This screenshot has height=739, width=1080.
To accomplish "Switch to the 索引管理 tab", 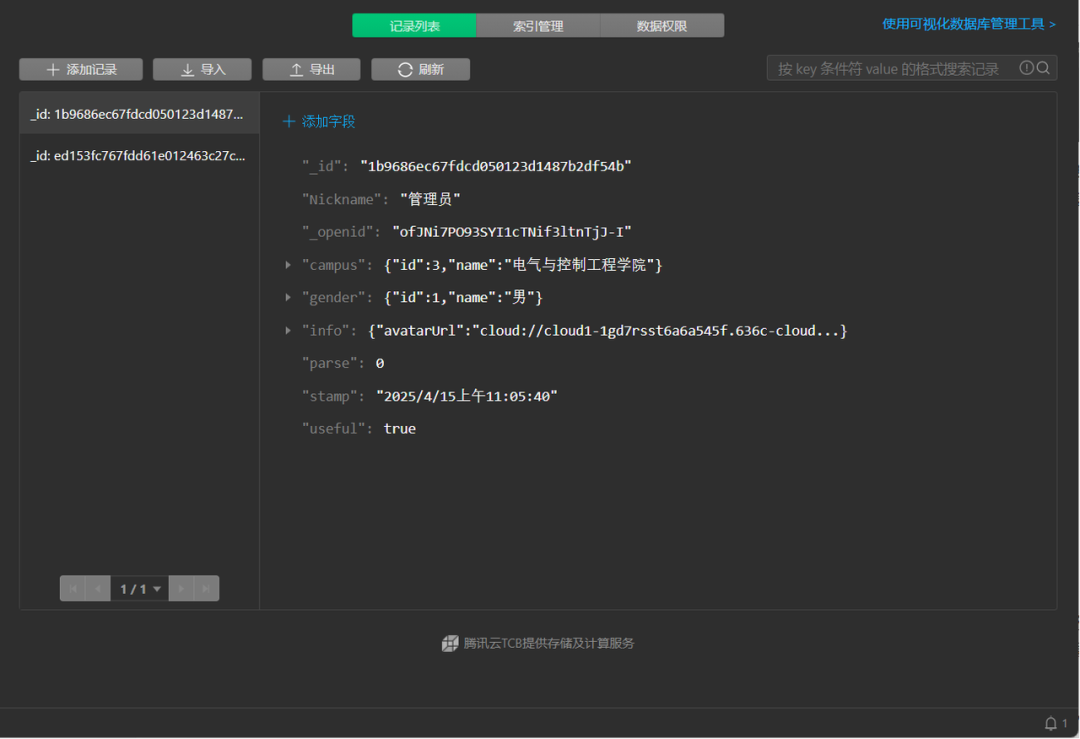I will click(538, 26).
